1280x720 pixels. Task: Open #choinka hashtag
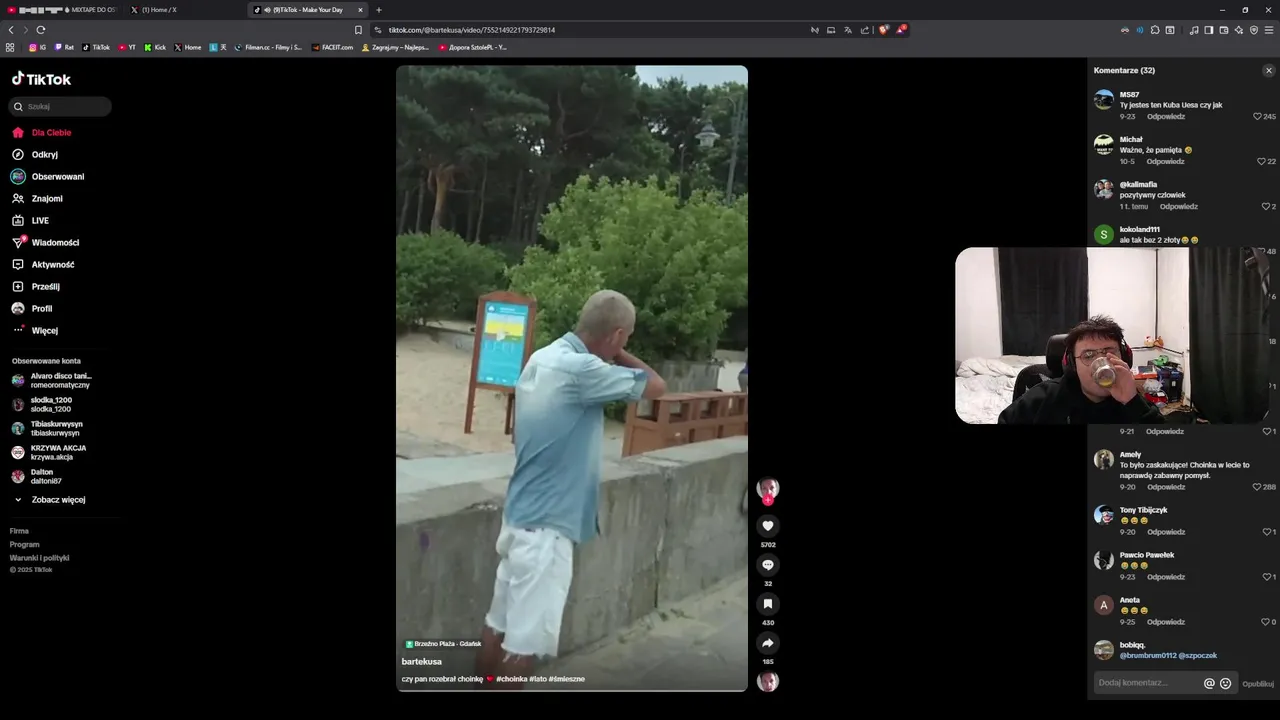[511, 679]
